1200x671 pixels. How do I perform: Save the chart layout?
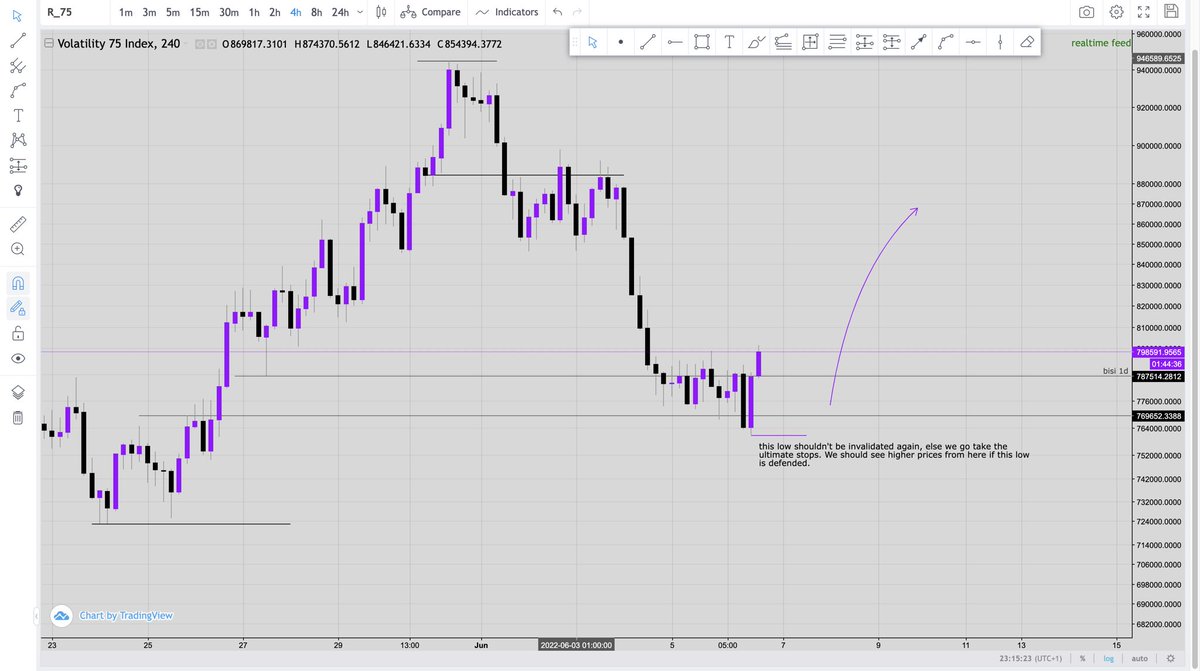tap(1172, 12)
